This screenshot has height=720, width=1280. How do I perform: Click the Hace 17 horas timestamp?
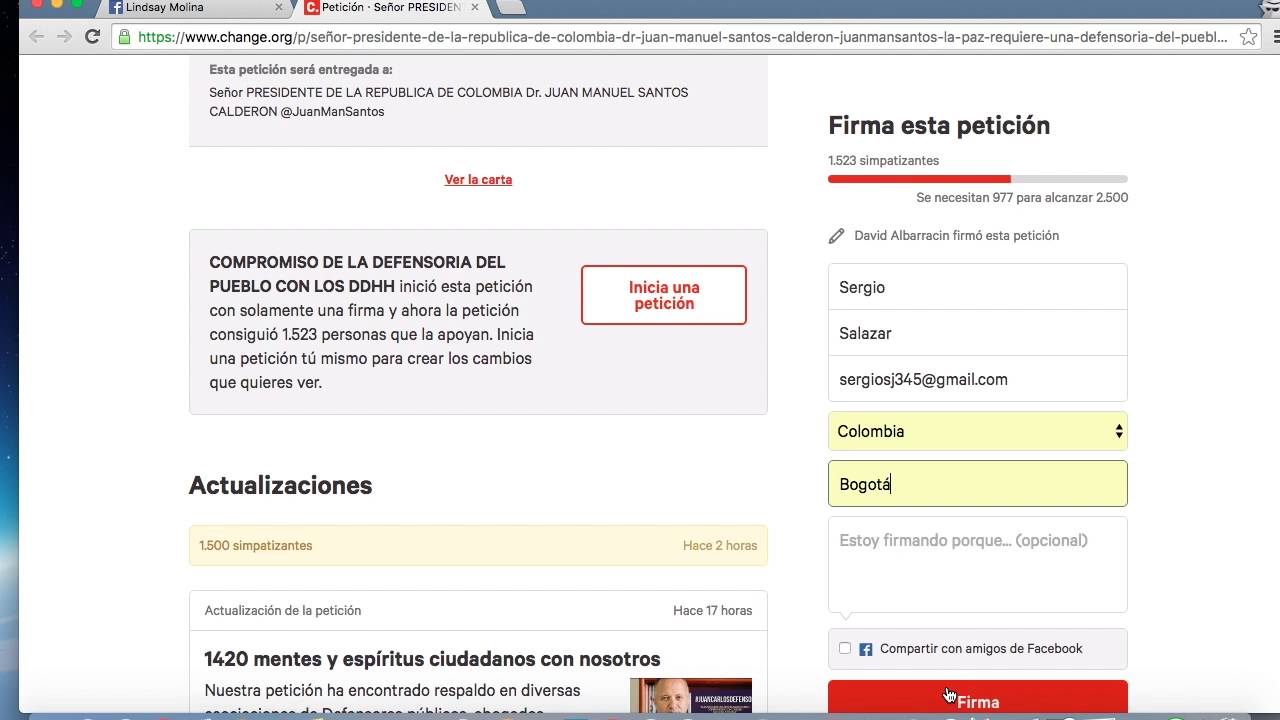tap(713, 610)
